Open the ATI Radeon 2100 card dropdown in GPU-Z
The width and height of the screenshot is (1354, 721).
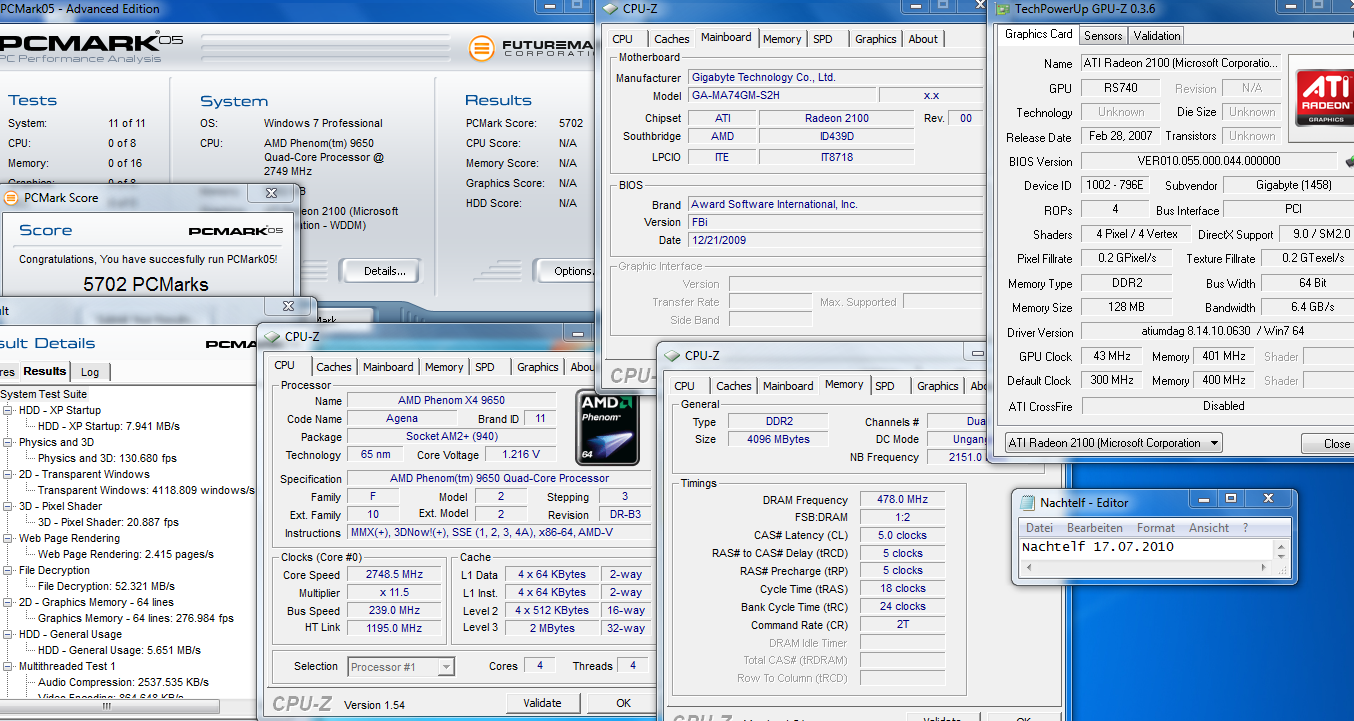point(1215,443)
